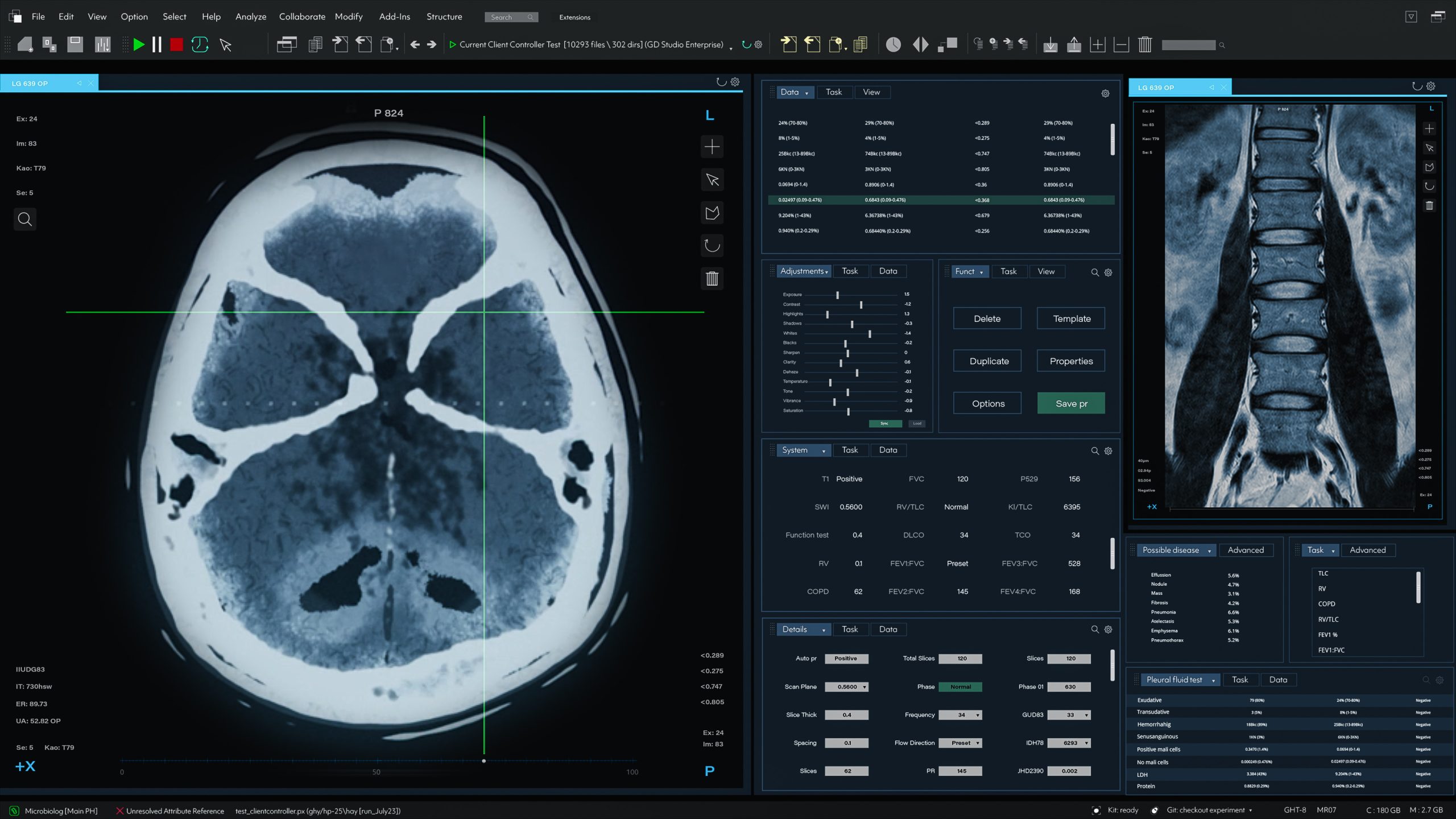Stop run with the red square icon
Viewport: 1456px width, 819px height.
tap(176, 44)
